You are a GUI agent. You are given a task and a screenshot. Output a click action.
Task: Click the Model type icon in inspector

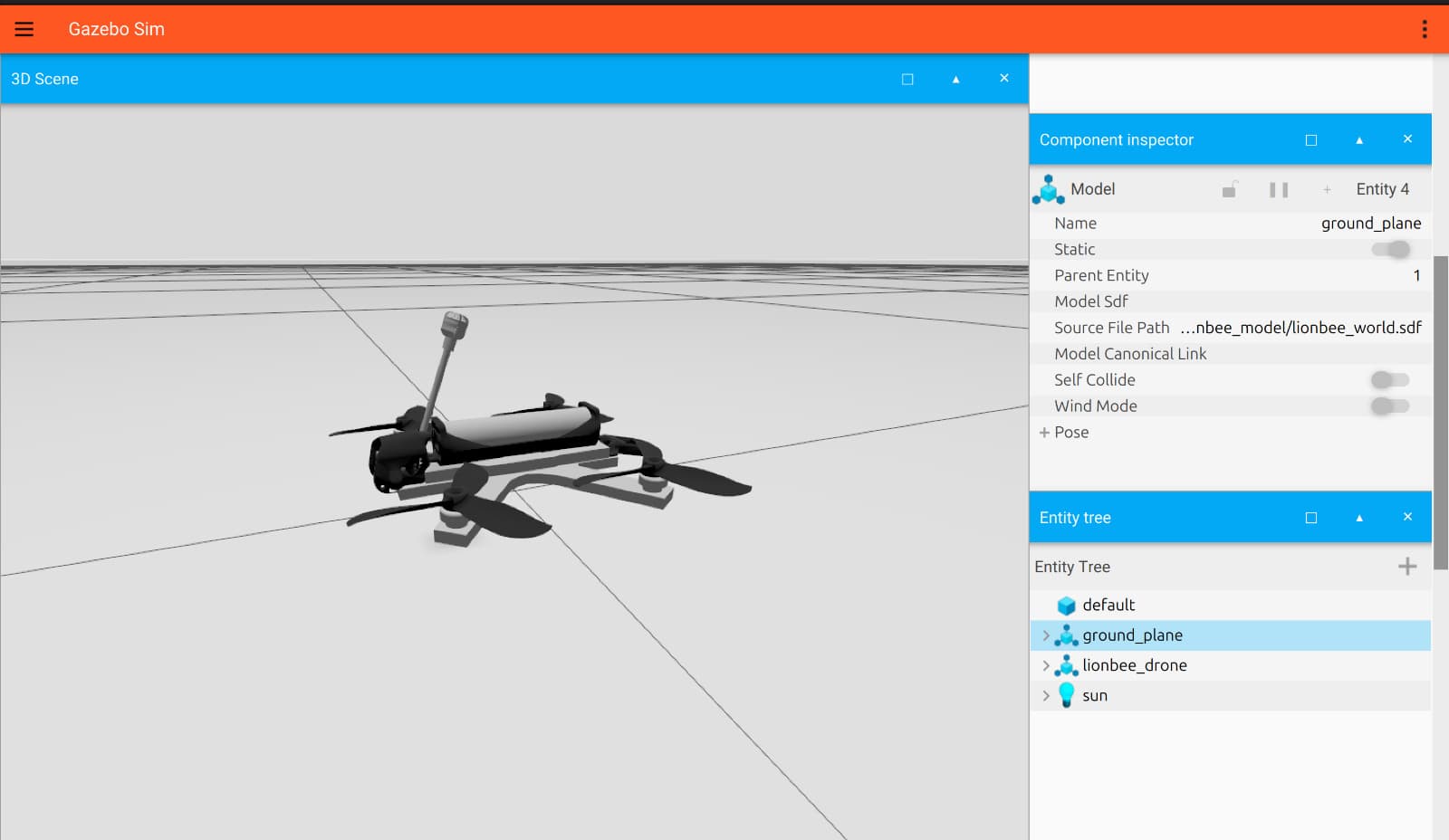coord(1049,189)
